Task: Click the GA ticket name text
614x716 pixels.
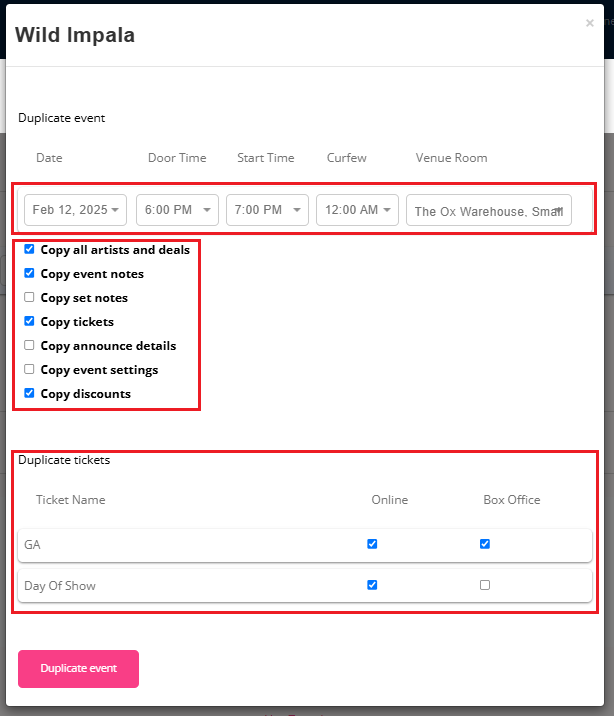Action: tap(32, 545)
